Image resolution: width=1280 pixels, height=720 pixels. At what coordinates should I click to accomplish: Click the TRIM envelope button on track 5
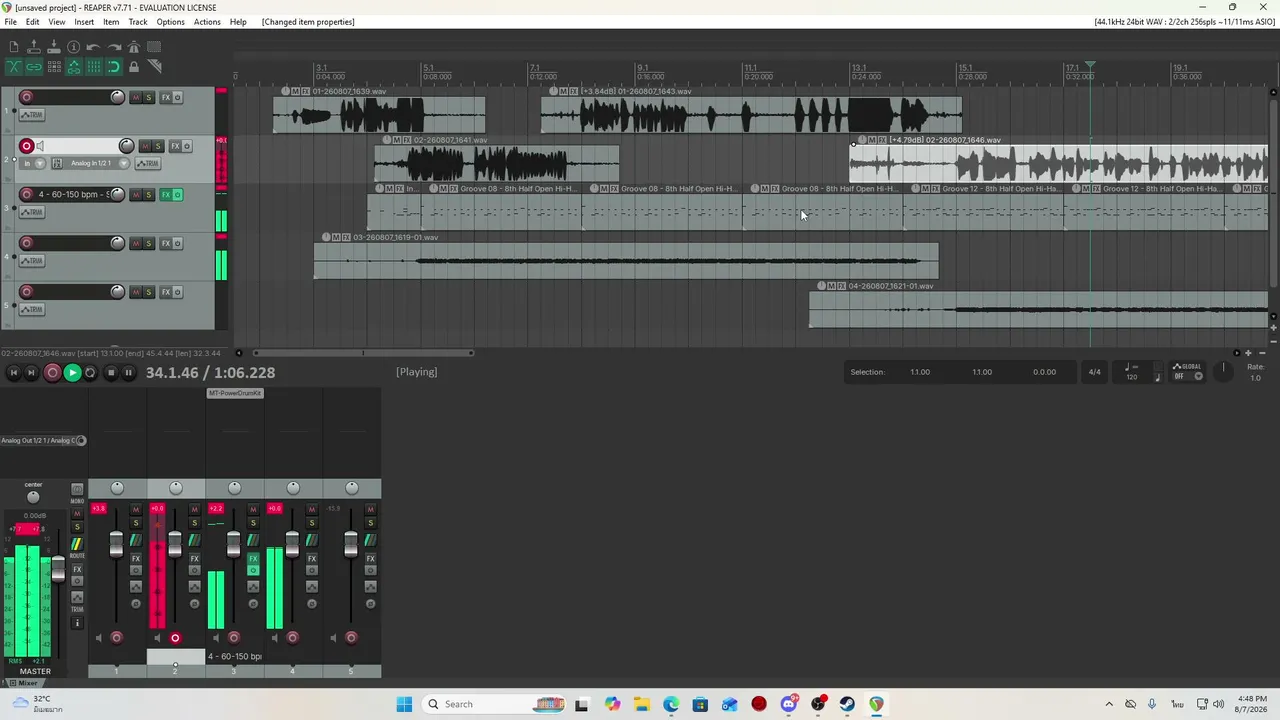pos(31,309)
